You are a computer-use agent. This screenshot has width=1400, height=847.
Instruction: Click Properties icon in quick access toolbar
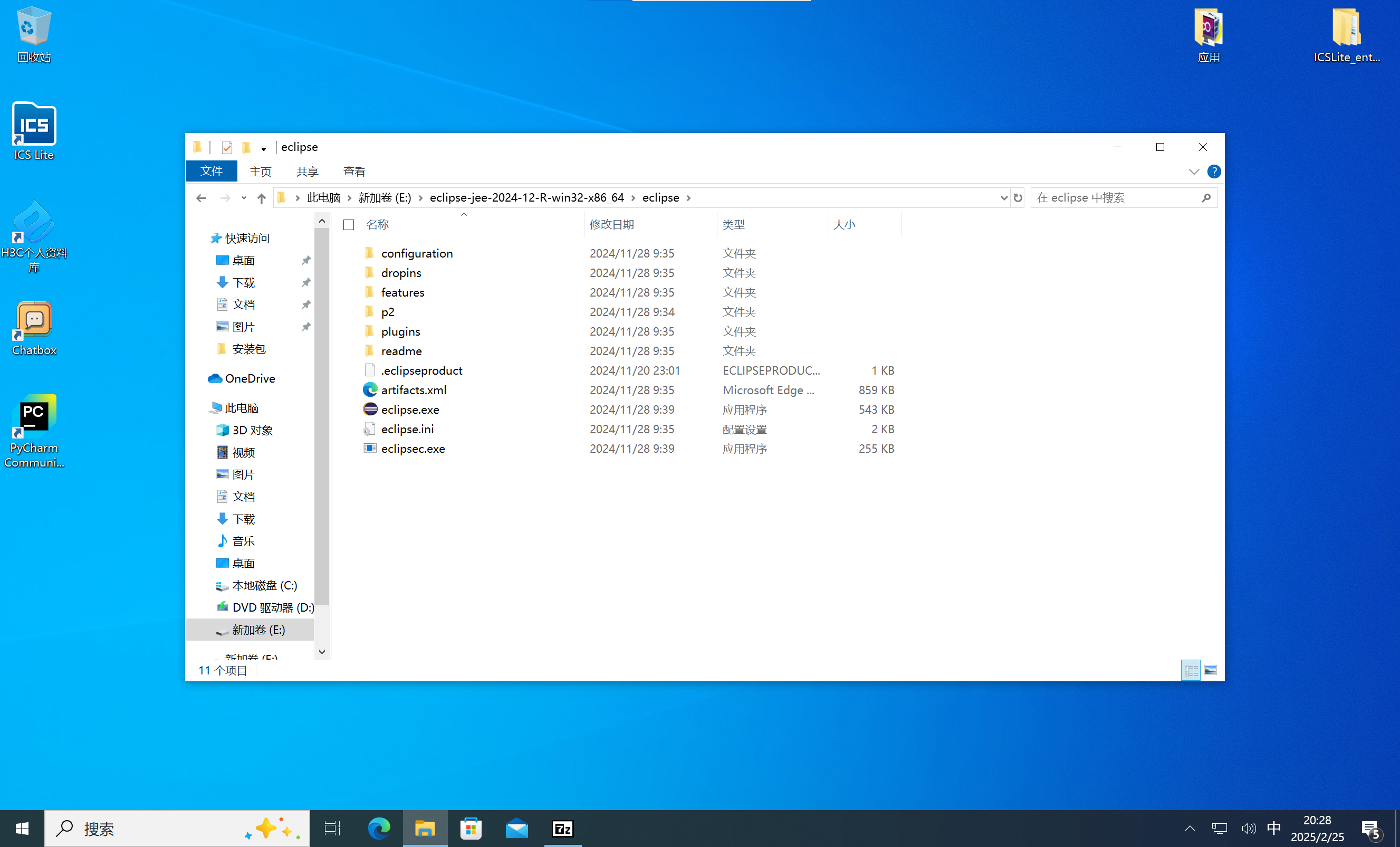[x=227, y=148]
